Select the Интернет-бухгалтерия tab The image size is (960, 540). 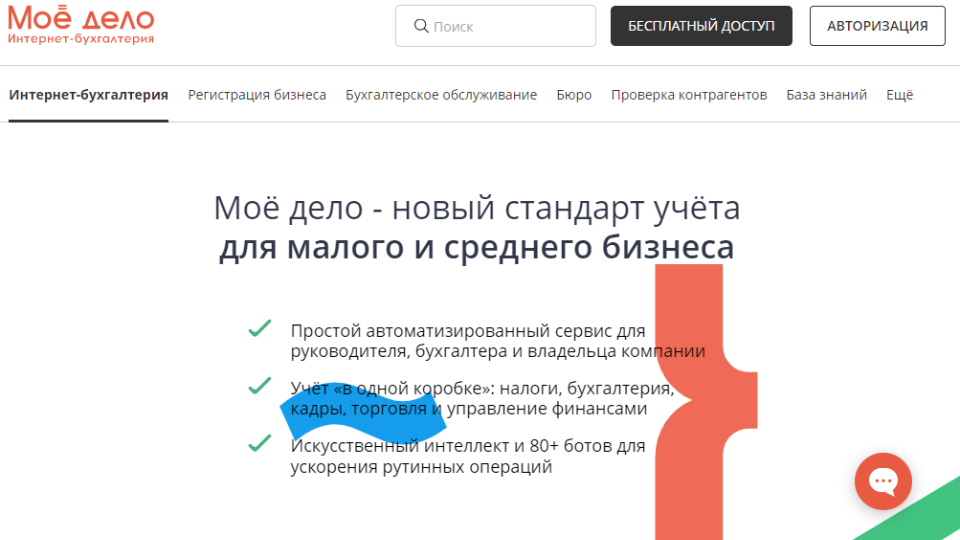pyautogui.click(x=88, y=95)
